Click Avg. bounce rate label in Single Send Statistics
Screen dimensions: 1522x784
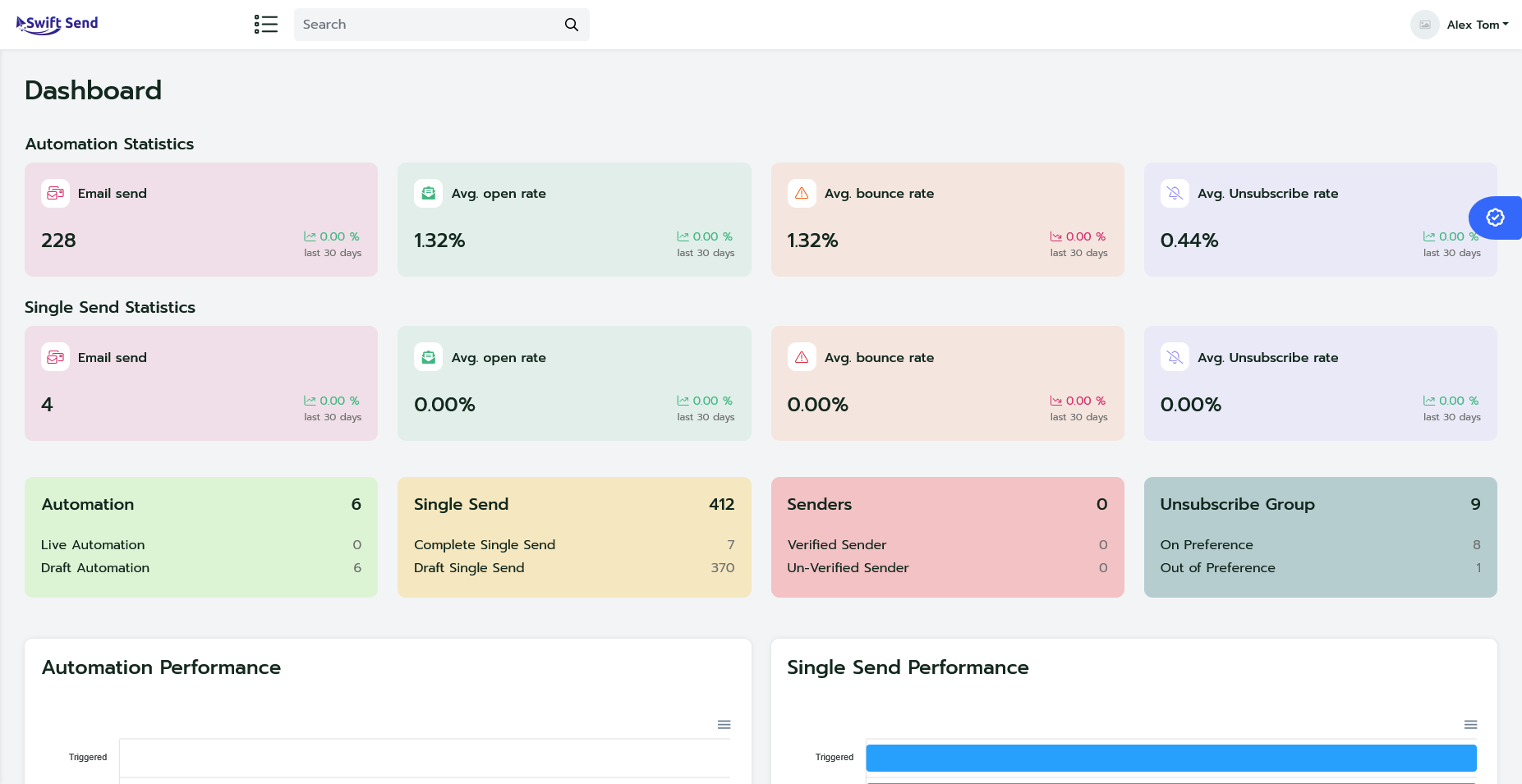coord(880,358)
